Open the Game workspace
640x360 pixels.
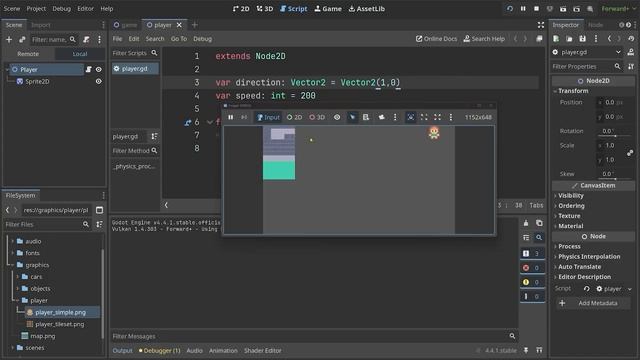pyautogui.click(x=328, y=9)
